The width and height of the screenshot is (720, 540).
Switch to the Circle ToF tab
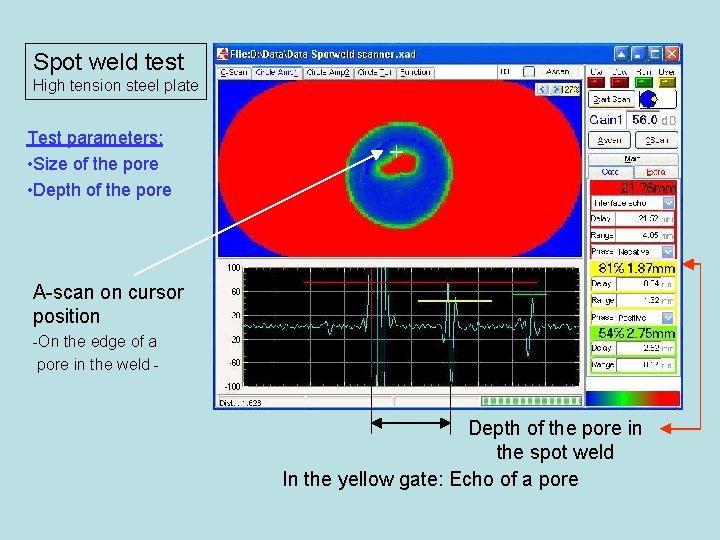pos(375,72)
